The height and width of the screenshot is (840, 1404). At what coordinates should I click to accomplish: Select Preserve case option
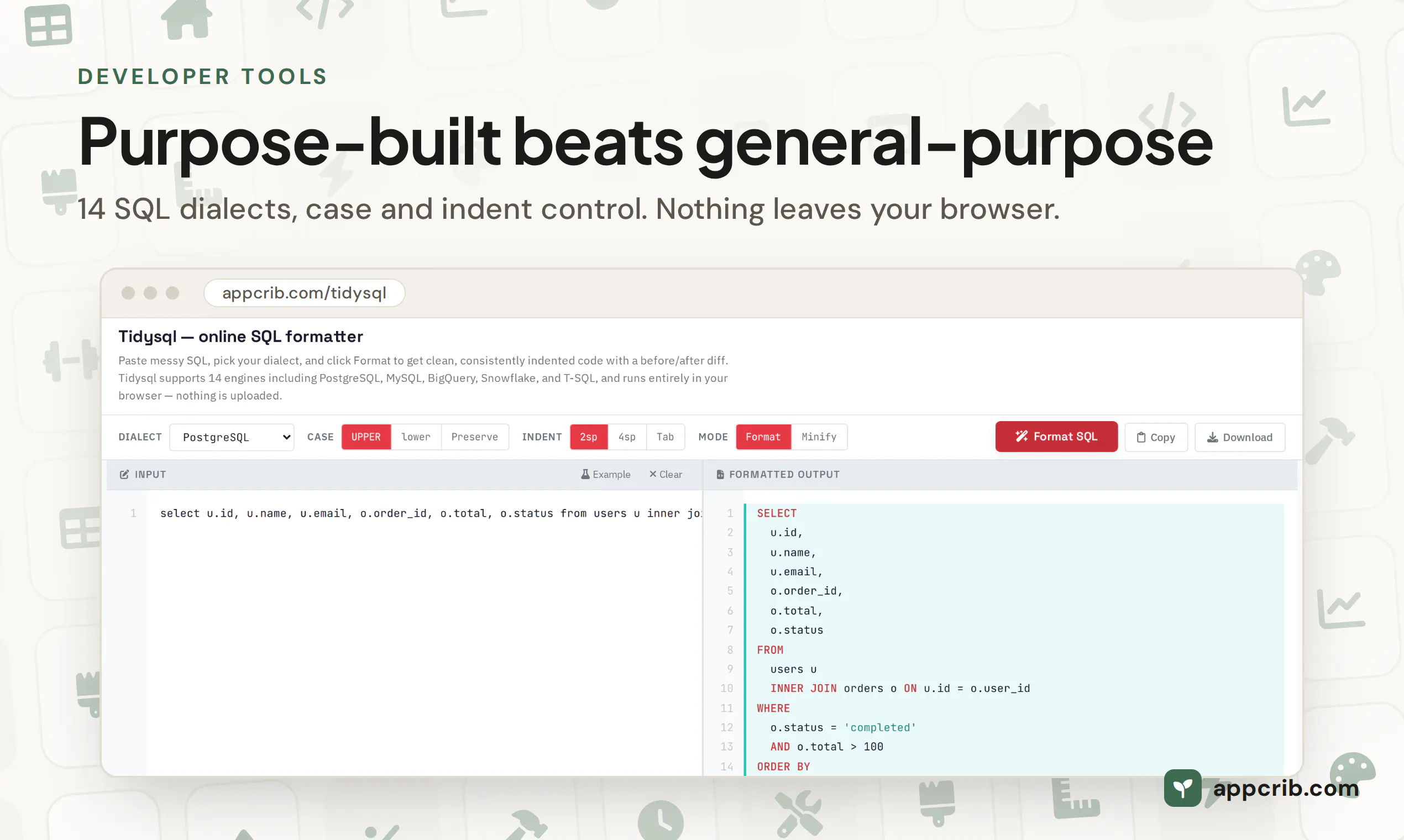pyautogui.click(x=474, y=437)
